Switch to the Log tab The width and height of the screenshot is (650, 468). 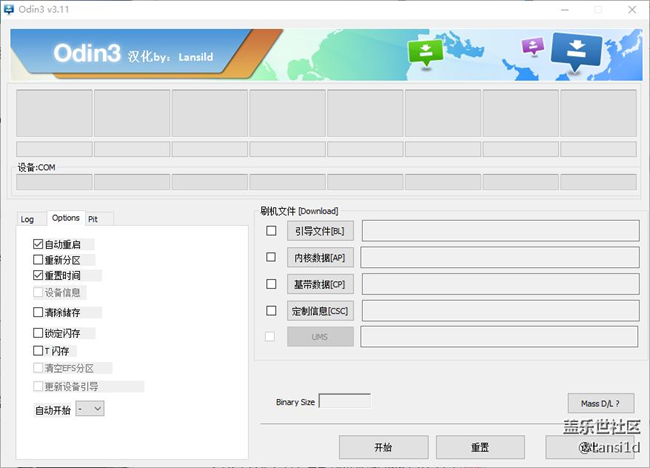(27, 219)
